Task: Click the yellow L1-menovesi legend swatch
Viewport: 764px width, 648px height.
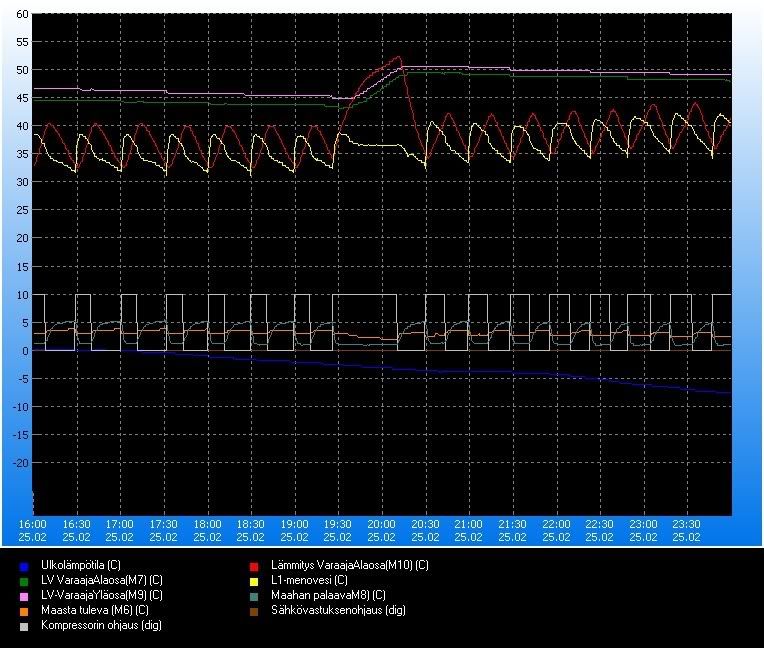Action: (x=254, y=582)
